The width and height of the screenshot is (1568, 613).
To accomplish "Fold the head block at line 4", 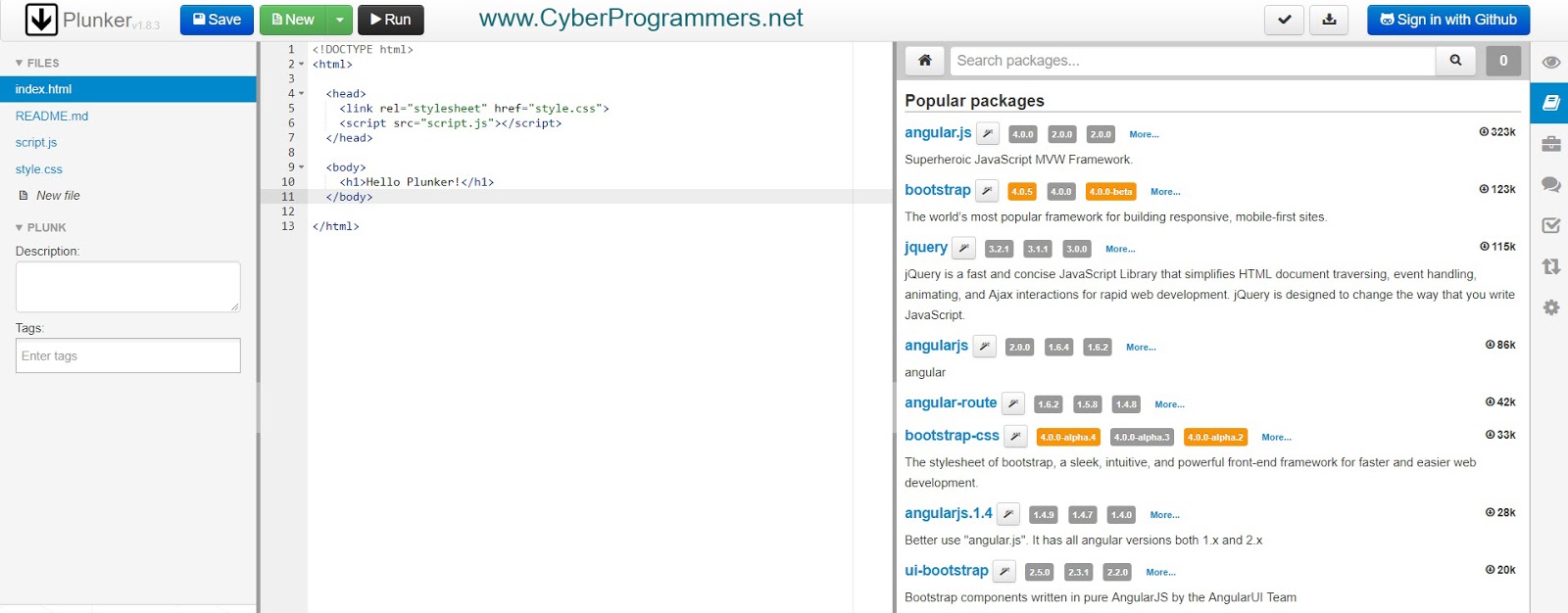I will [302, 94].
